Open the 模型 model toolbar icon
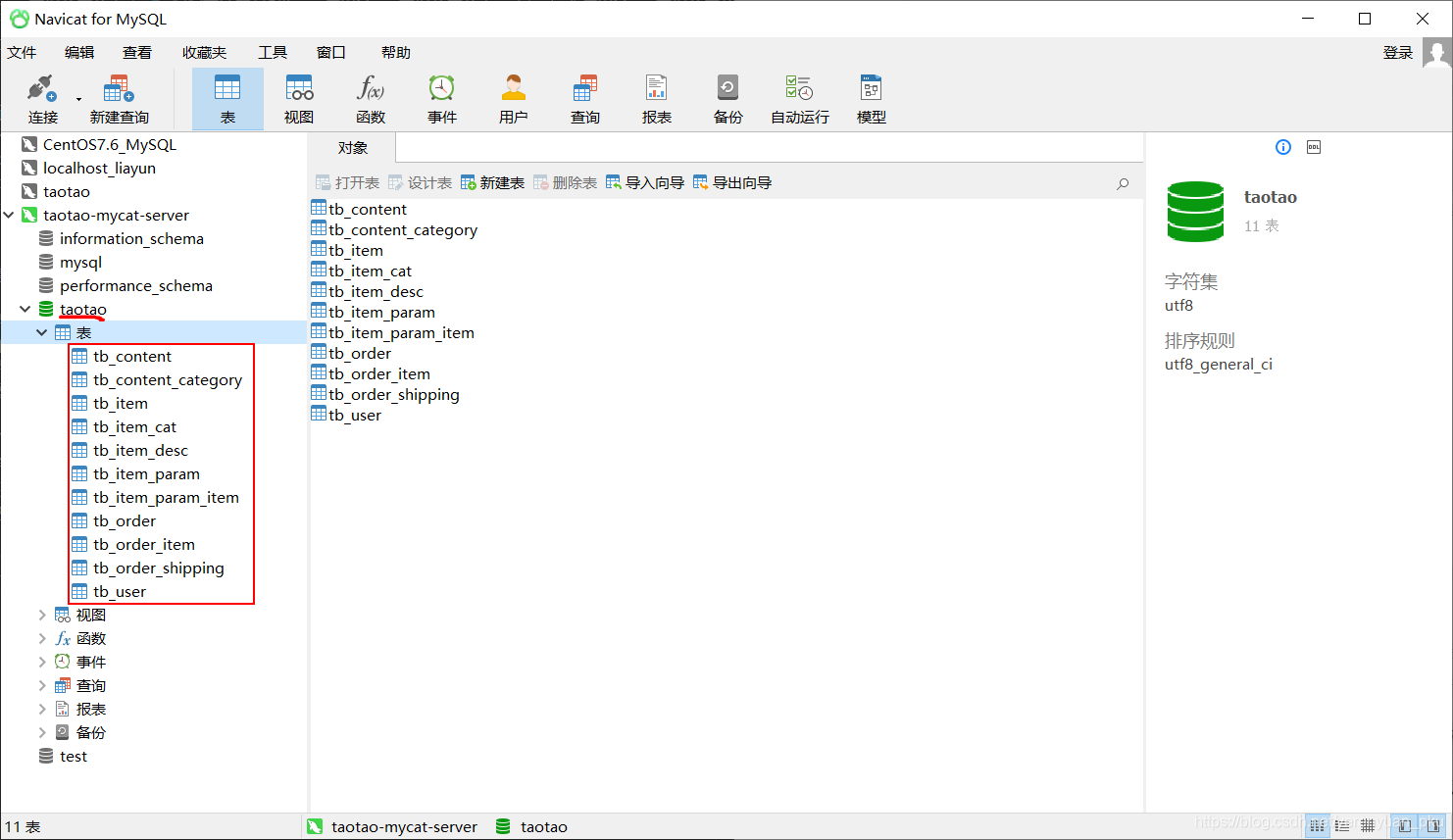Image resolution: width=1453 pixels, height=840 pixels. pos(872,99)
